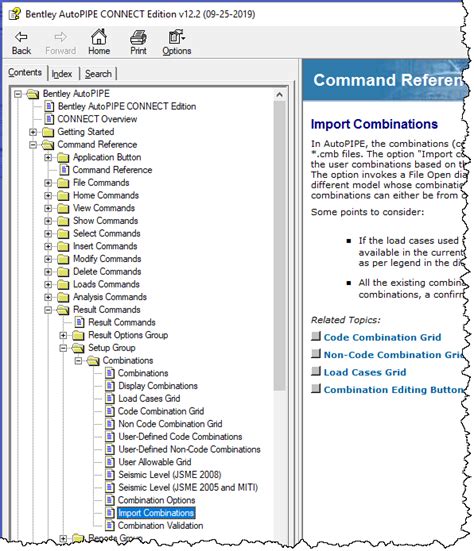Click the contents tree vertical scrollbar thumb
The image size is (474, 551).
pos(280,246)
